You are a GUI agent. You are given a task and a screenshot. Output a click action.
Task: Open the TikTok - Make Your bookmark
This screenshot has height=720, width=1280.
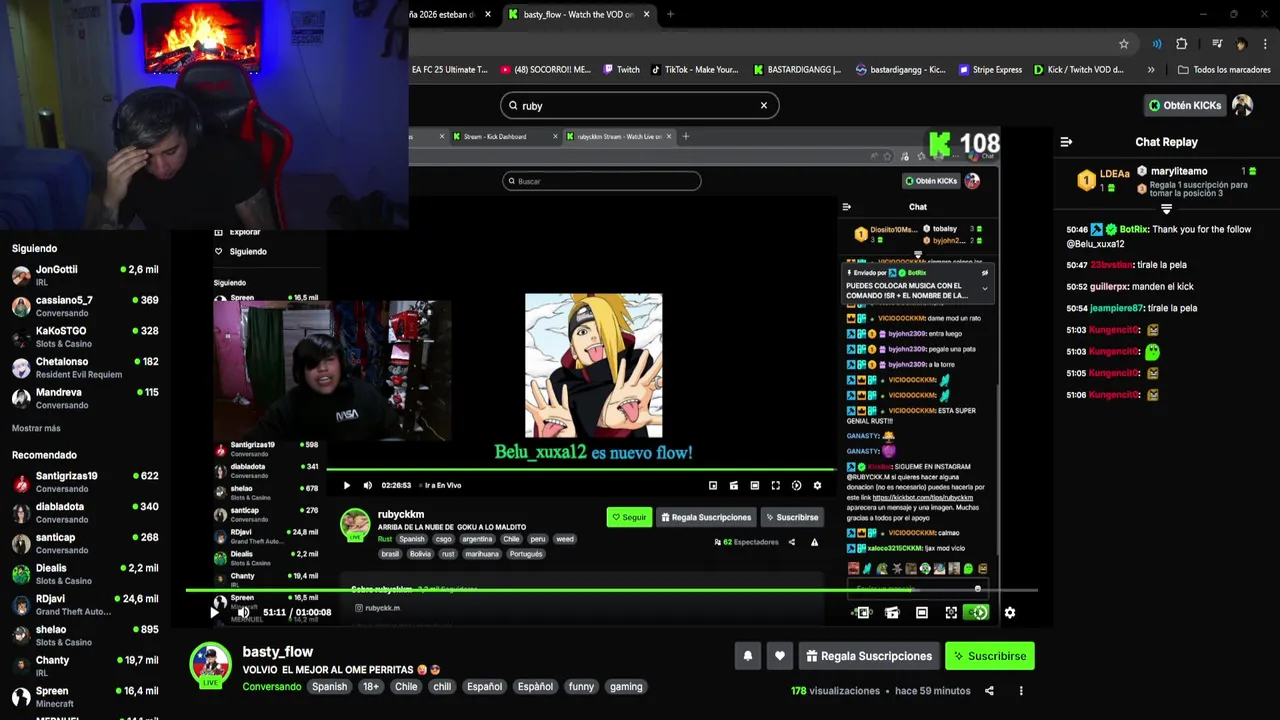pyautogui.click(x=695, y=70)
